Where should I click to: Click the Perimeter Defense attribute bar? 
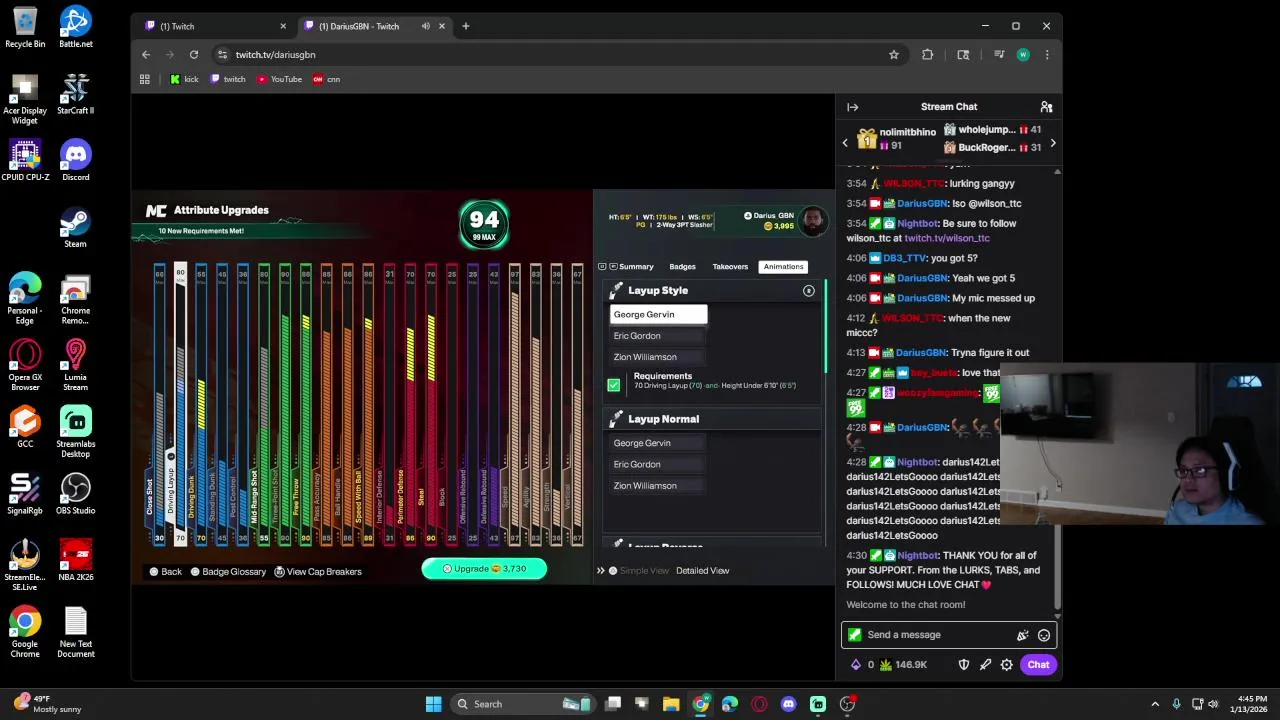410,405
